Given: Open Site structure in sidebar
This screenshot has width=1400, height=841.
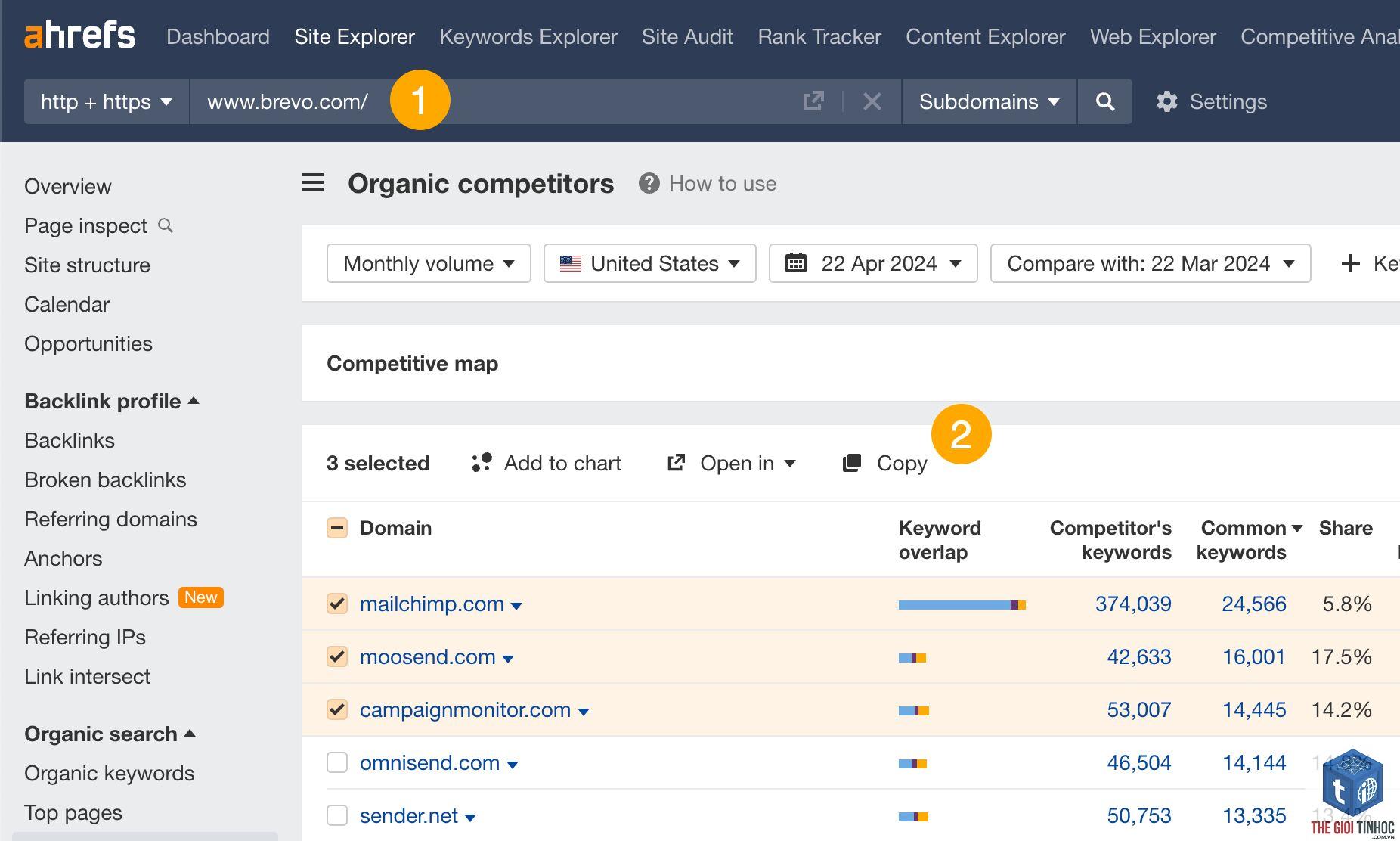Looking at the screenshot, I should (87, 265).
